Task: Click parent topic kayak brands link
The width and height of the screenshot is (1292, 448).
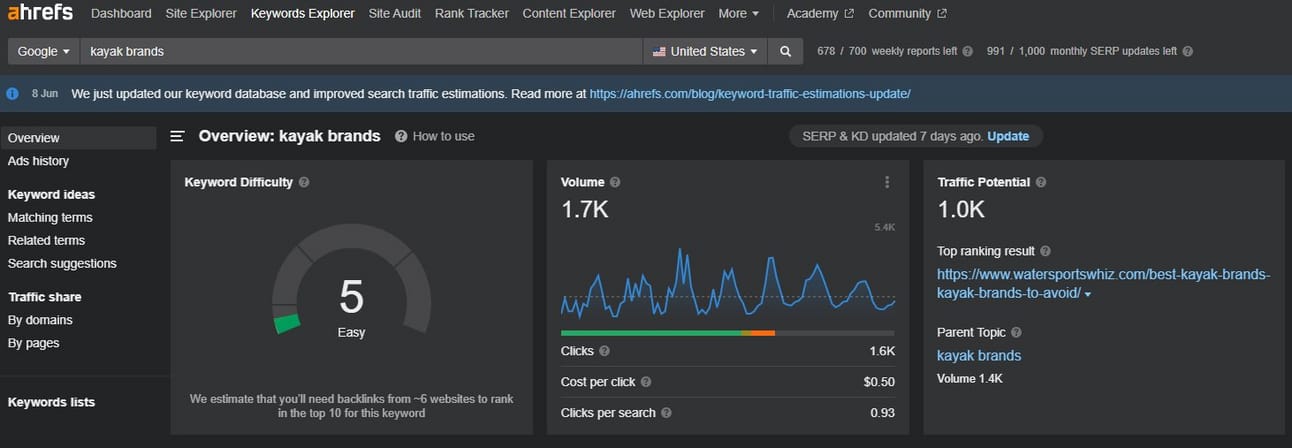Action: (979, 355)
